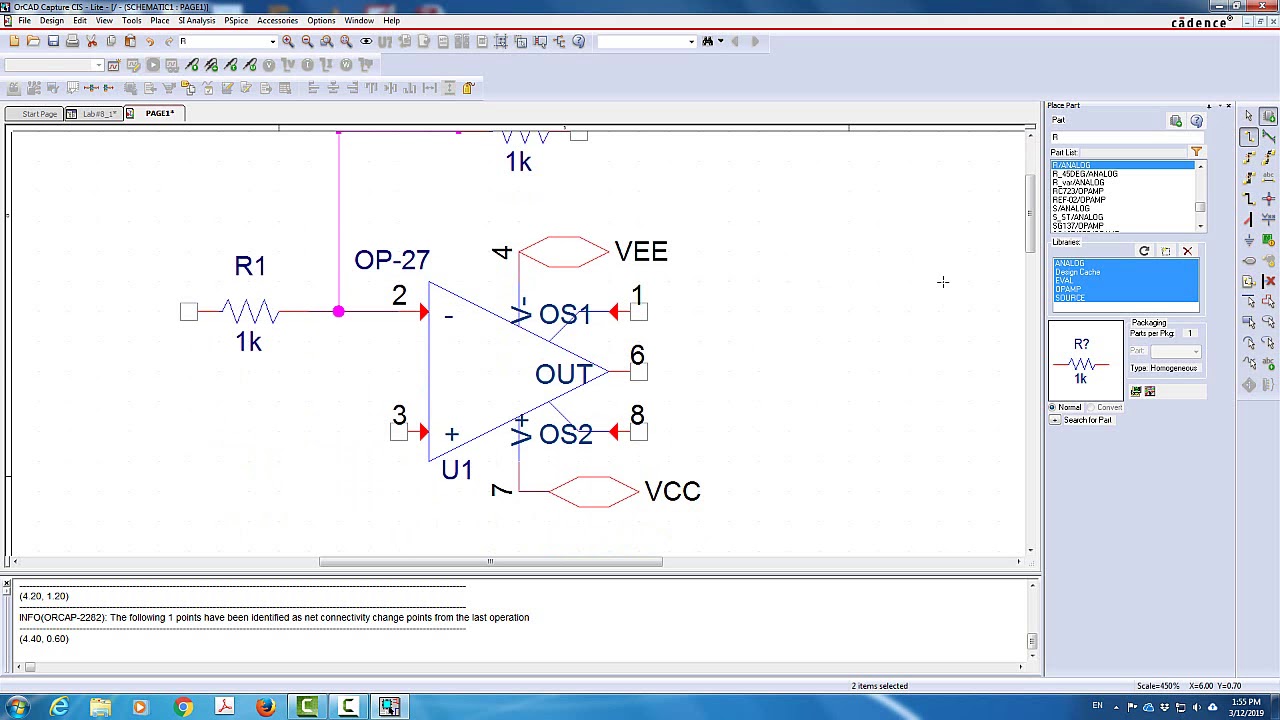Select the Convert radio button
This screenshot has height=720, width=1280.
click(1092, 407)
